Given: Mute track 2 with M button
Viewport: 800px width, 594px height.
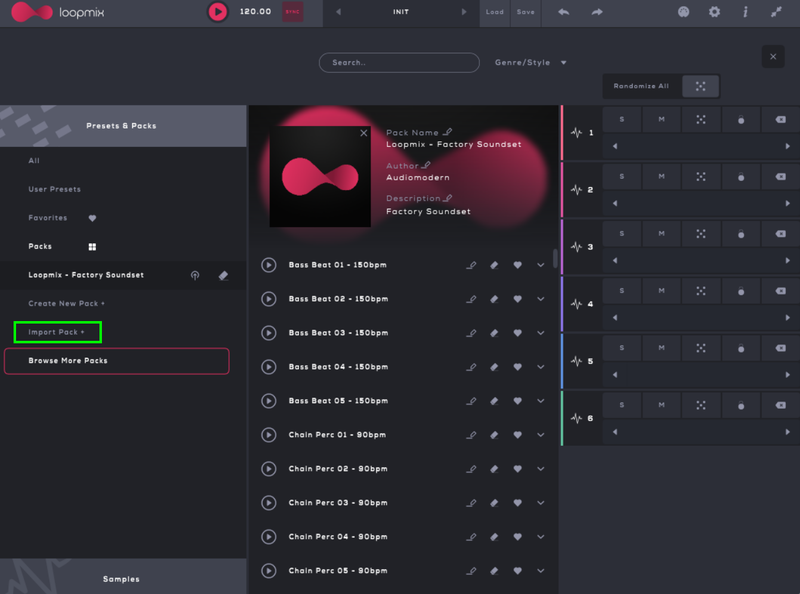Looking at the screenshot, I should coord(661,176).
